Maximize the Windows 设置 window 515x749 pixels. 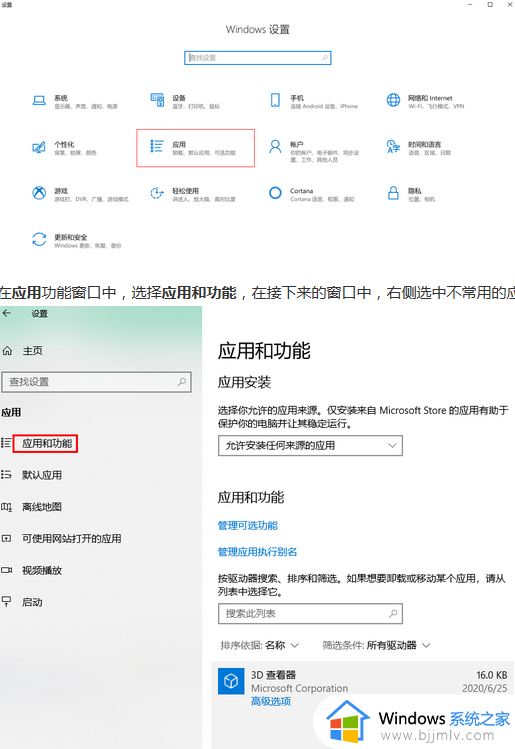(490, 4)
